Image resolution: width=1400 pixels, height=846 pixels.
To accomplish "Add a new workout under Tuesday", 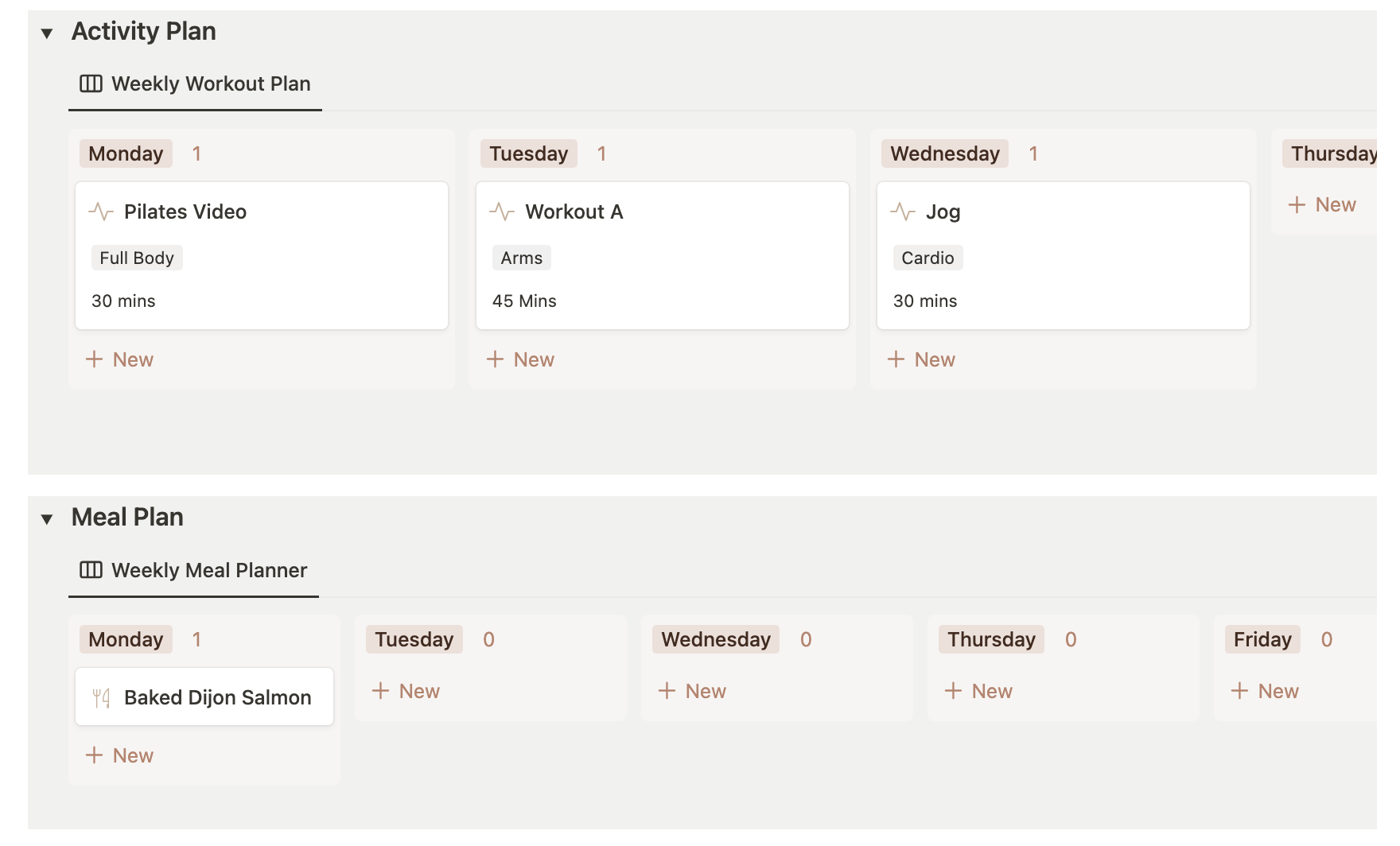I will tap(520, 359).
